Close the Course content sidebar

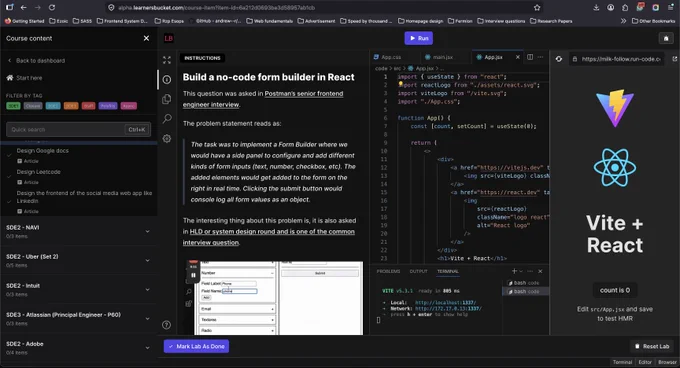click(x=146, y=38)
